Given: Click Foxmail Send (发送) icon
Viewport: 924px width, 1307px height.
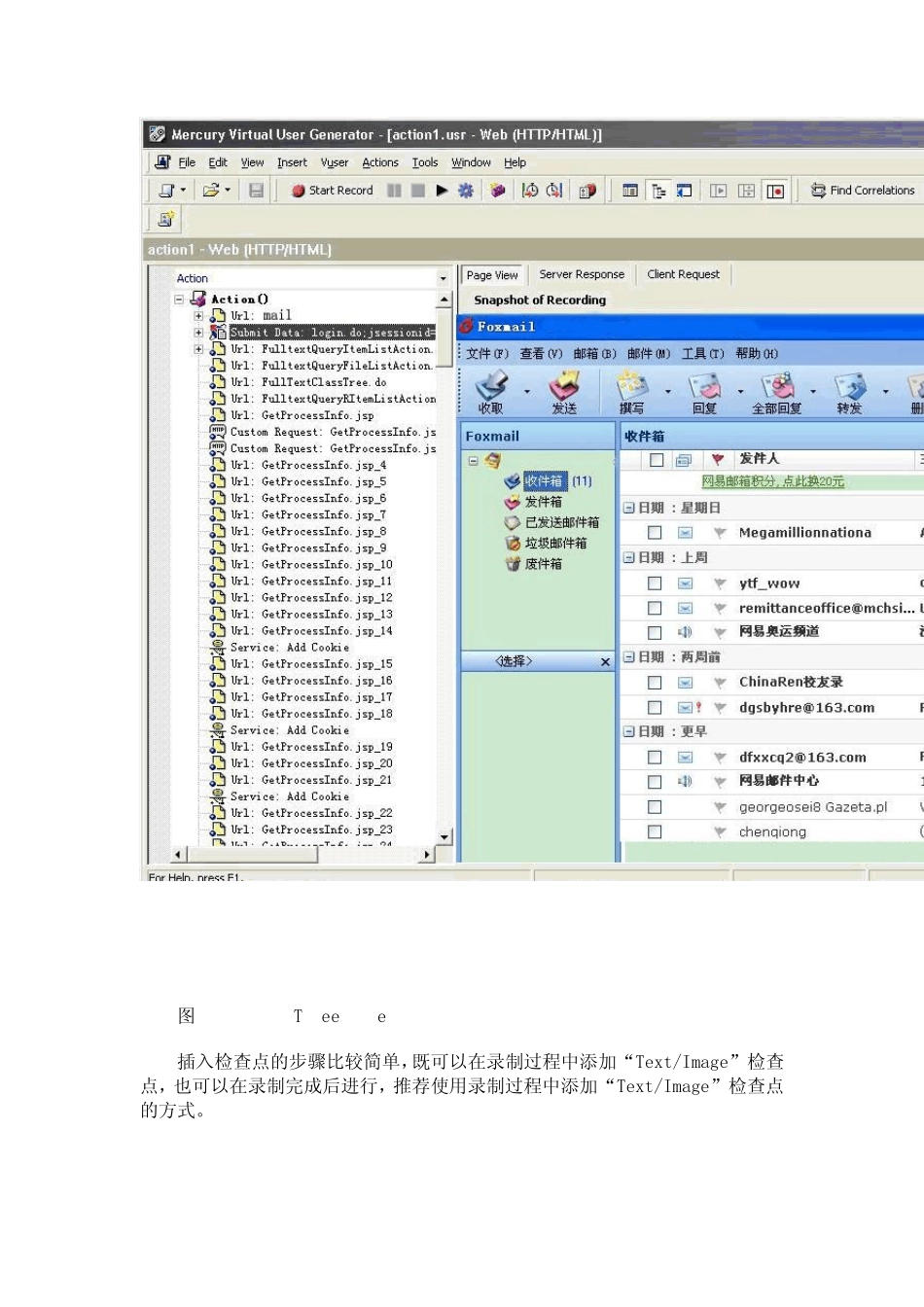Looking at the screenshot, I should [564, 392].
